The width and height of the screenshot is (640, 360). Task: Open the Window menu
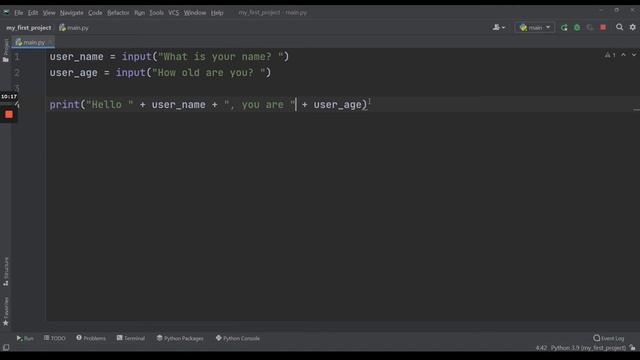pos(195,13)
